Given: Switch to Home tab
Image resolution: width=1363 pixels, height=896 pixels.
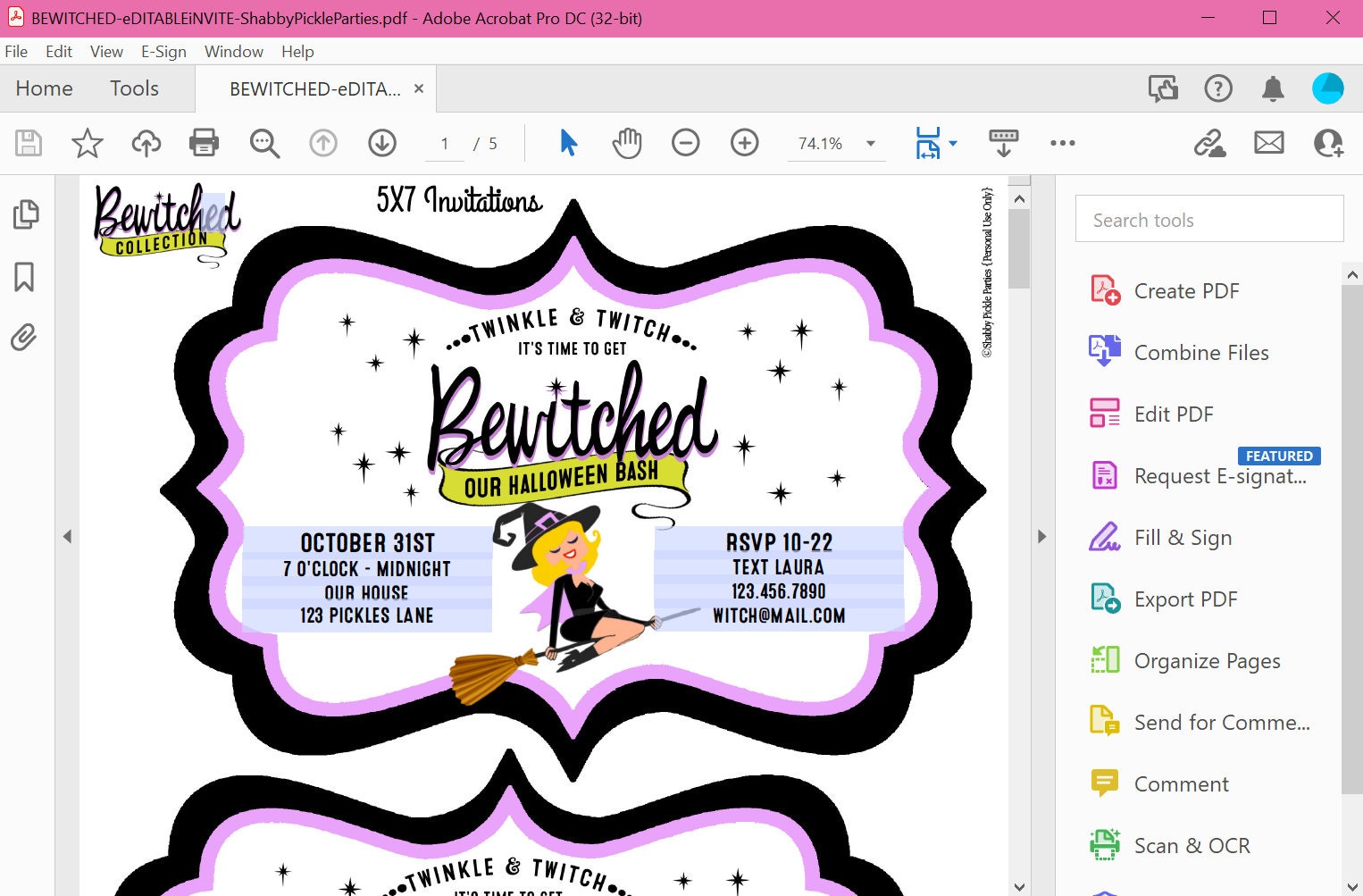Looking at the screenshot, I should tap(44, 88).
